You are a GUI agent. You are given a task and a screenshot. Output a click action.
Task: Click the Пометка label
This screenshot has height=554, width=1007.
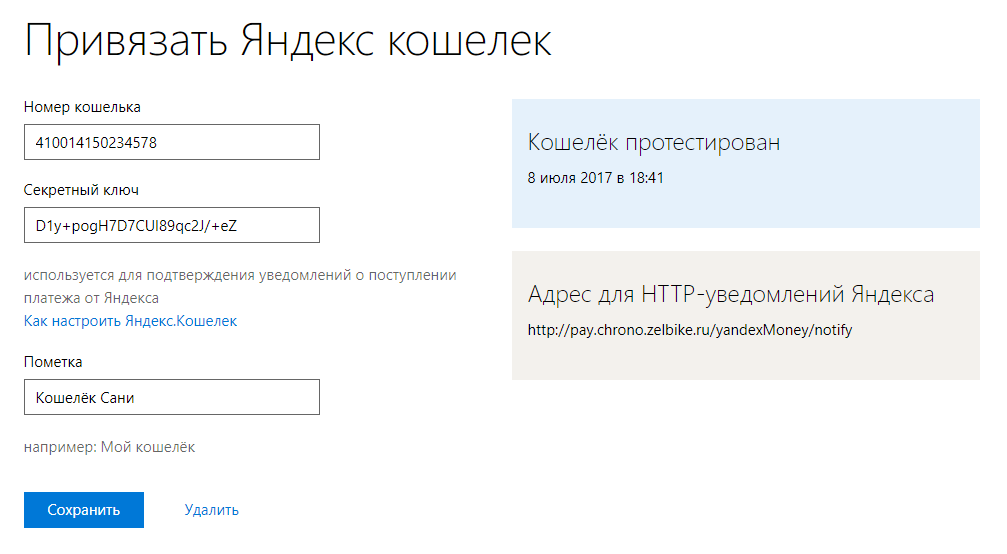click(53, 362)
